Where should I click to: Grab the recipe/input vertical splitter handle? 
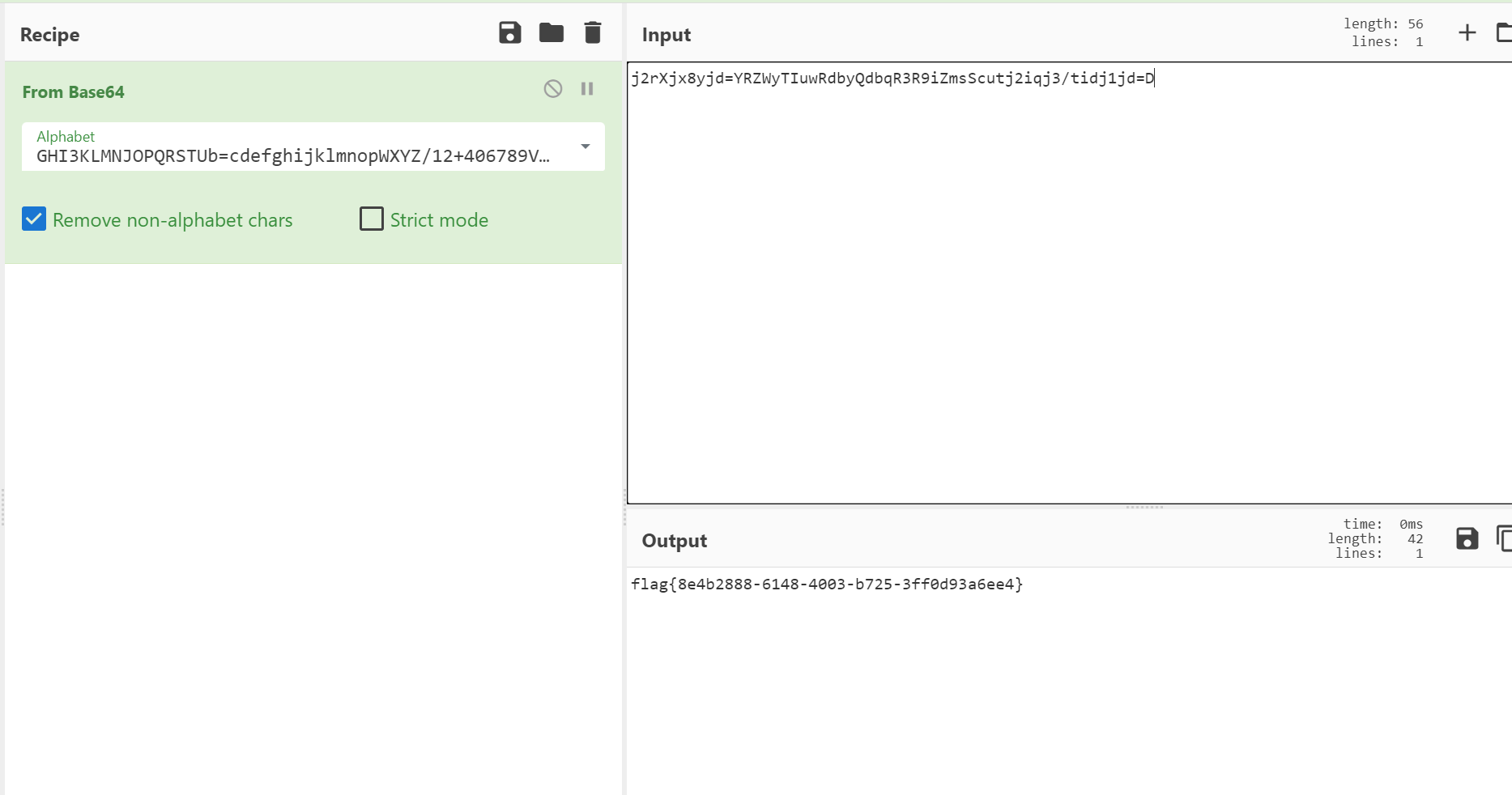point(624,508)
